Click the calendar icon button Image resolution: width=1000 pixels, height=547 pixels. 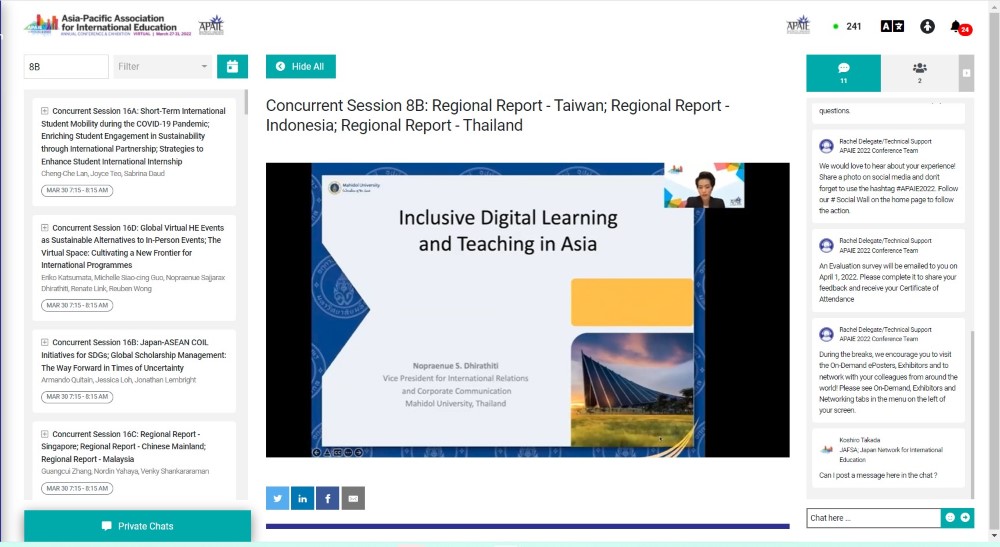[232, 67]
